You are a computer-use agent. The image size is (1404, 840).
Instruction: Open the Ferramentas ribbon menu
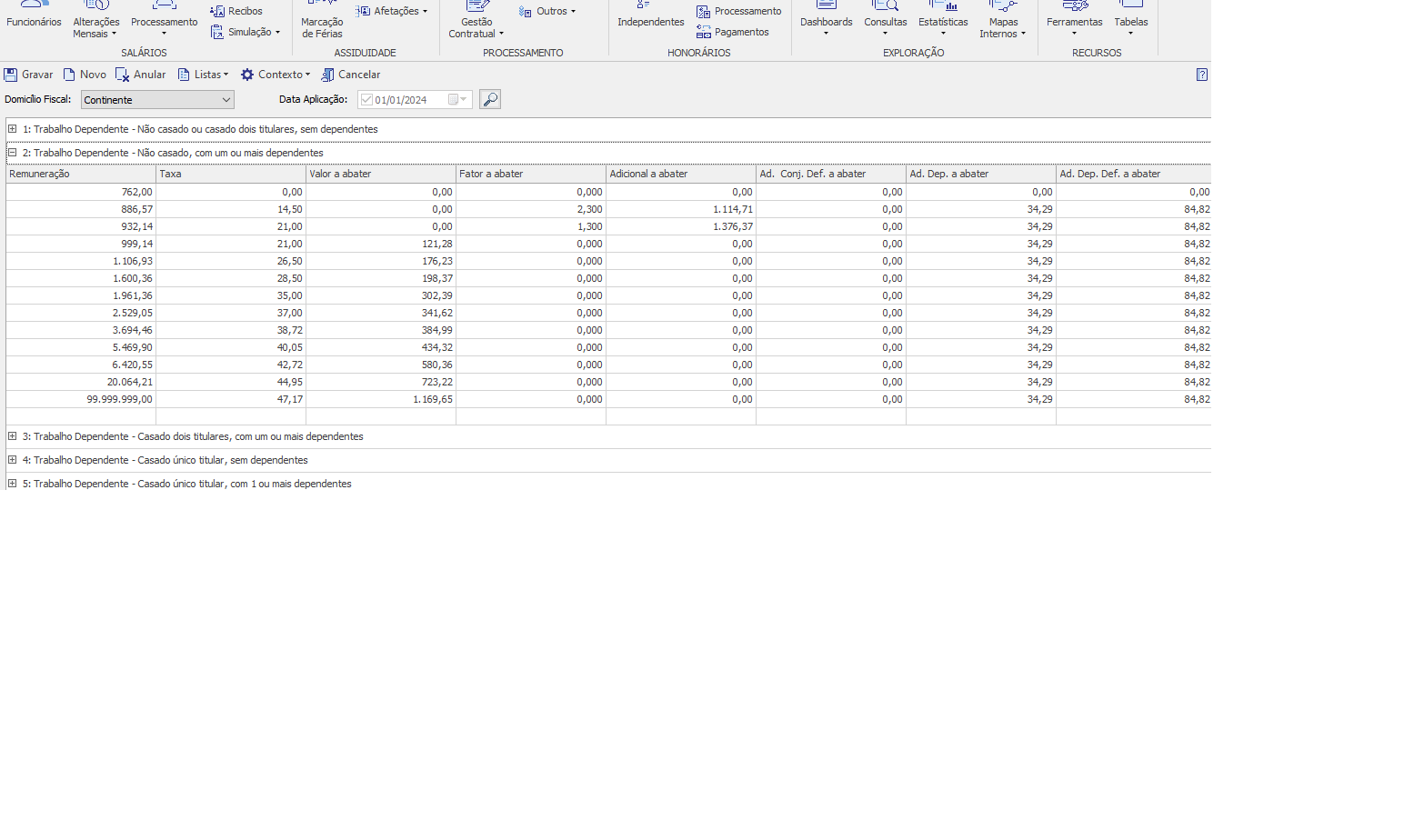pyautogui.click(x=1074, y=24)
